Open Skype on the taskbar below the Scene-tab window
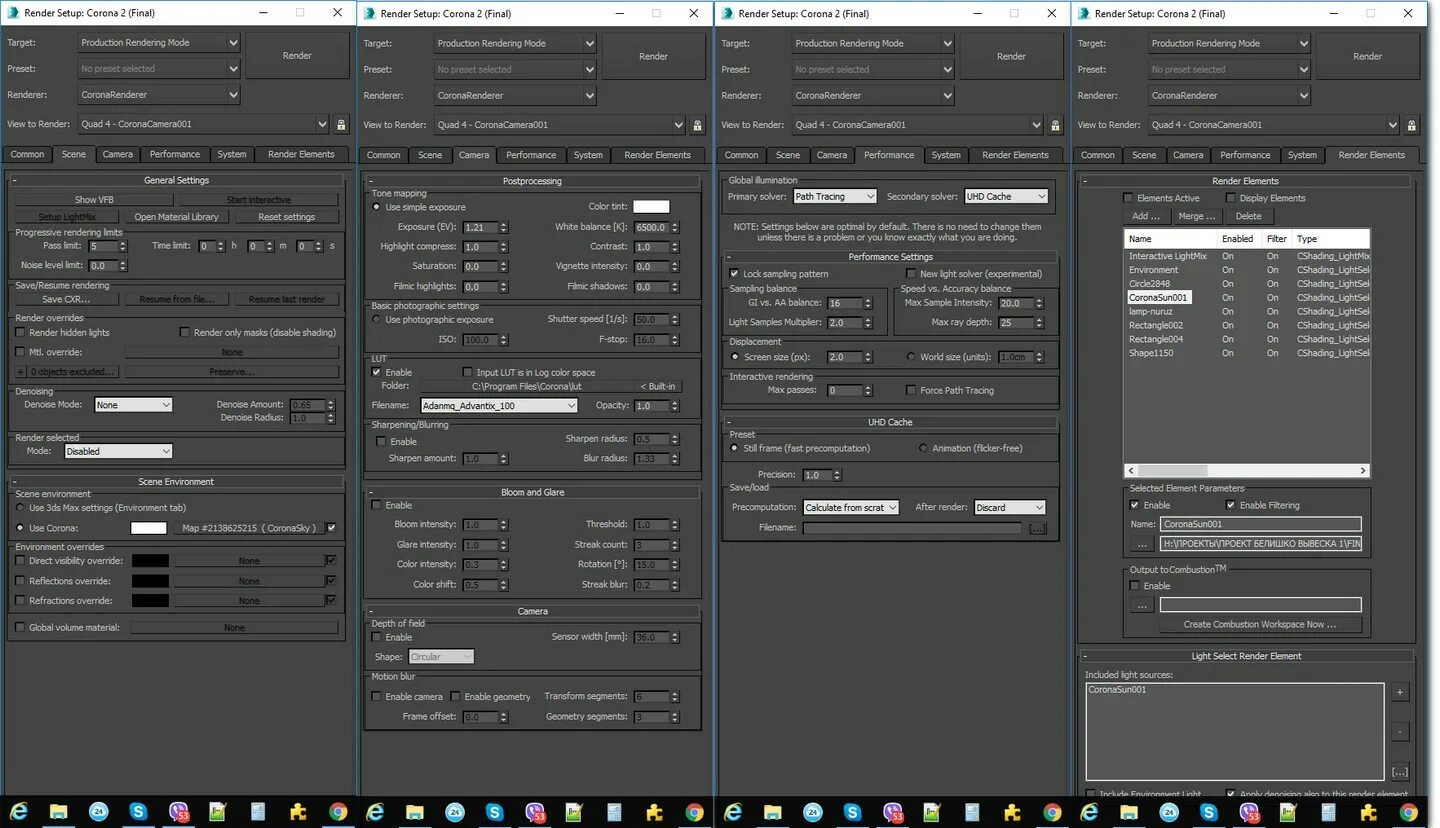This screenshot has height=828, width=1440. click(x=138, y=812)
